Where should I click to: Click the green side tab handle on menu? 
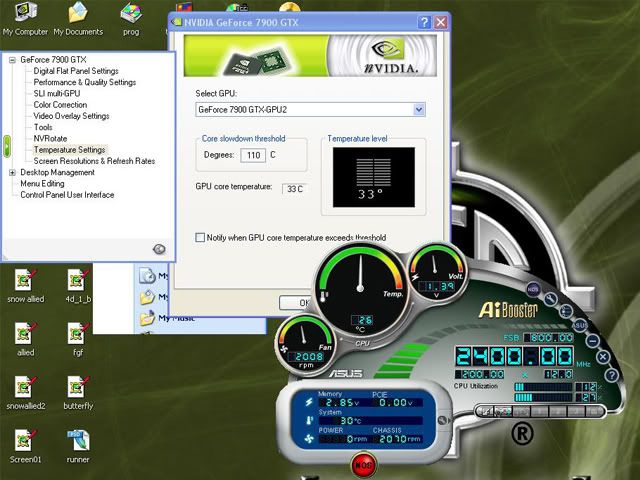pos(7,146)
